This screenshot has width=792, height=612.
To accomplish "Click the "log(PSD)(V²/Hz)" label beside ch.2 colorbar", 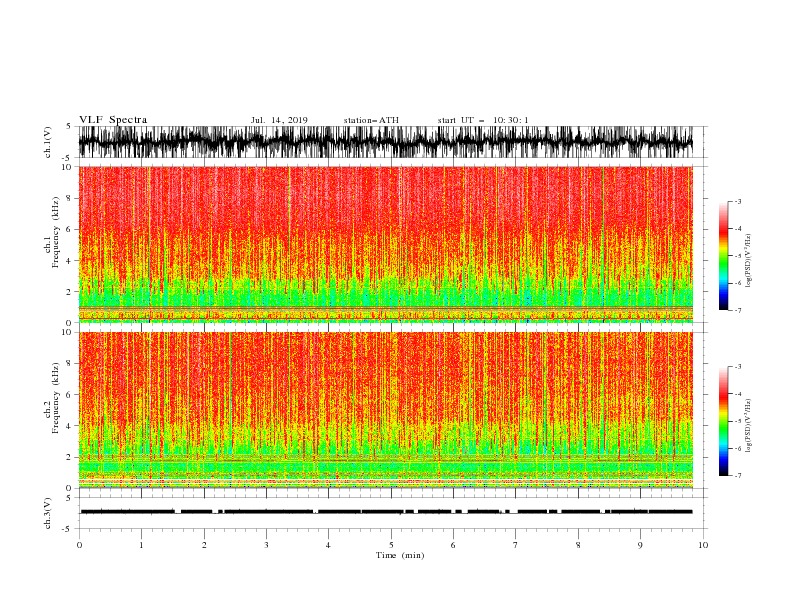I will tap(749, 426).
